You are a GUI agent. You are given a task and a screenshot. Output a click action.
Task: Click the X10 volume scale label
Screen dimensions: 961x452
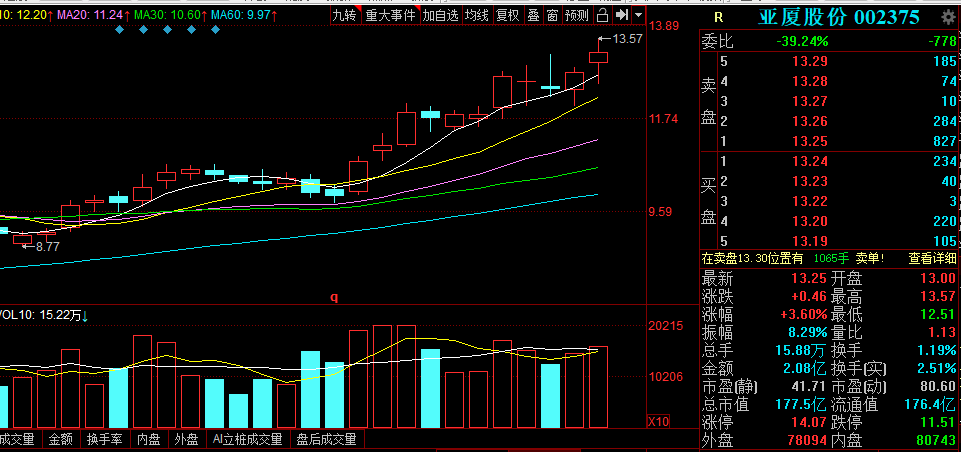[658, 420]
